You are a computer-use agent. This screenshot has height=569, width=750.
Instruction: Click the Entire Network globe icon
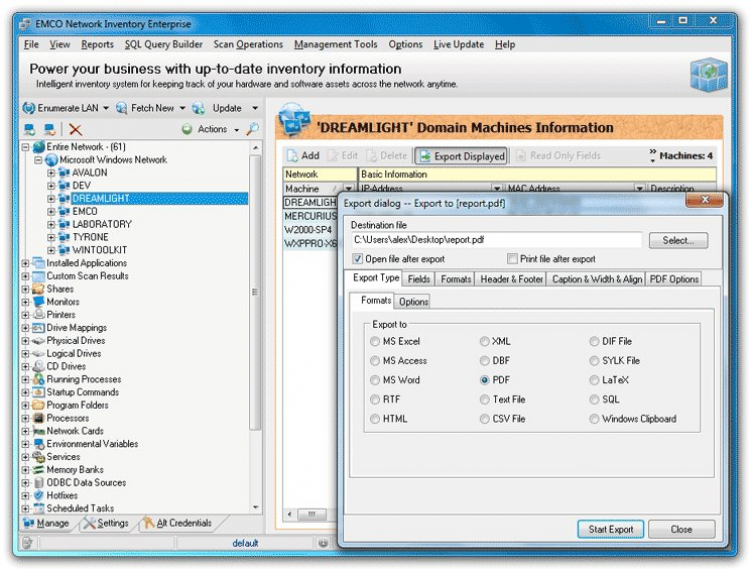pyautogui.click(x=39, y=147)
